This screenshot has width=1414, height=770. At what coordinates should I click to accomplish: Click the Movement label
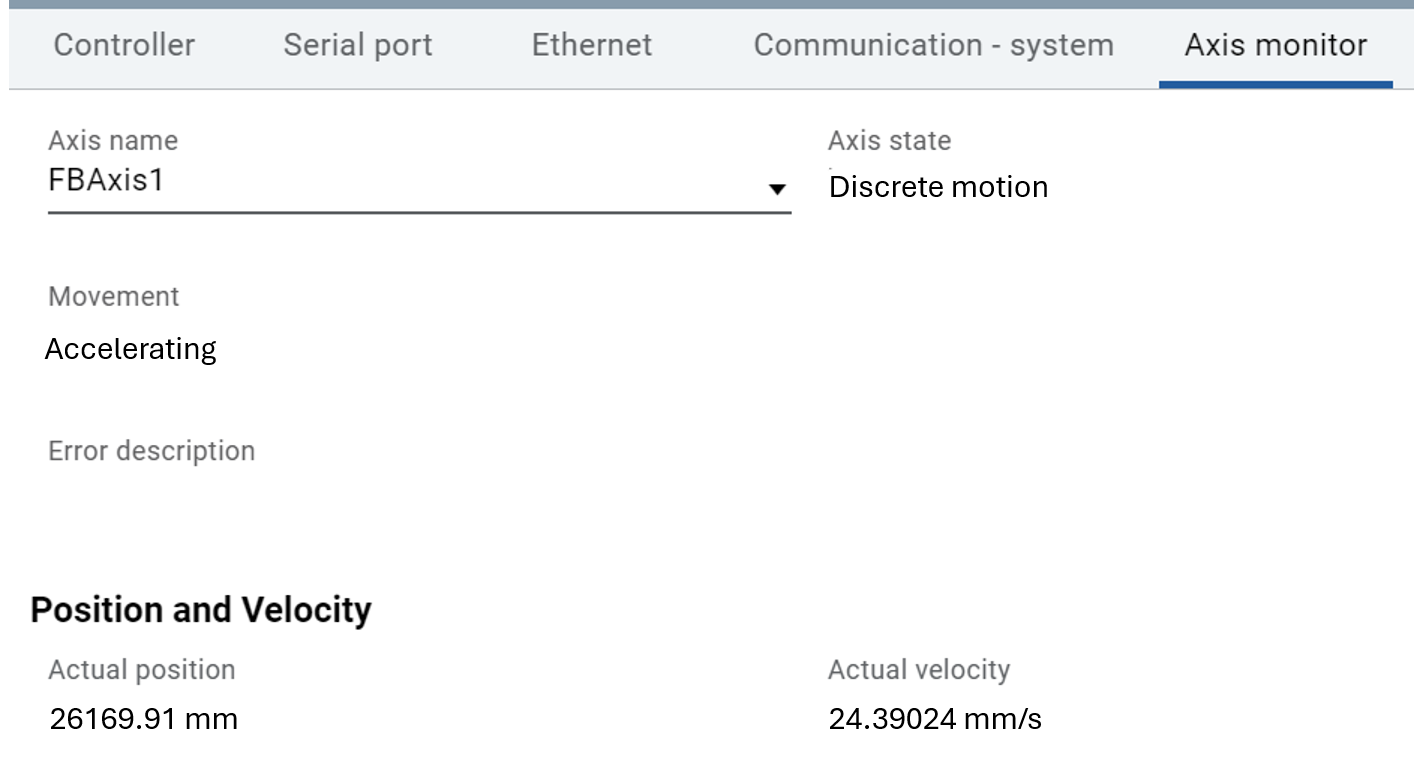114,297
